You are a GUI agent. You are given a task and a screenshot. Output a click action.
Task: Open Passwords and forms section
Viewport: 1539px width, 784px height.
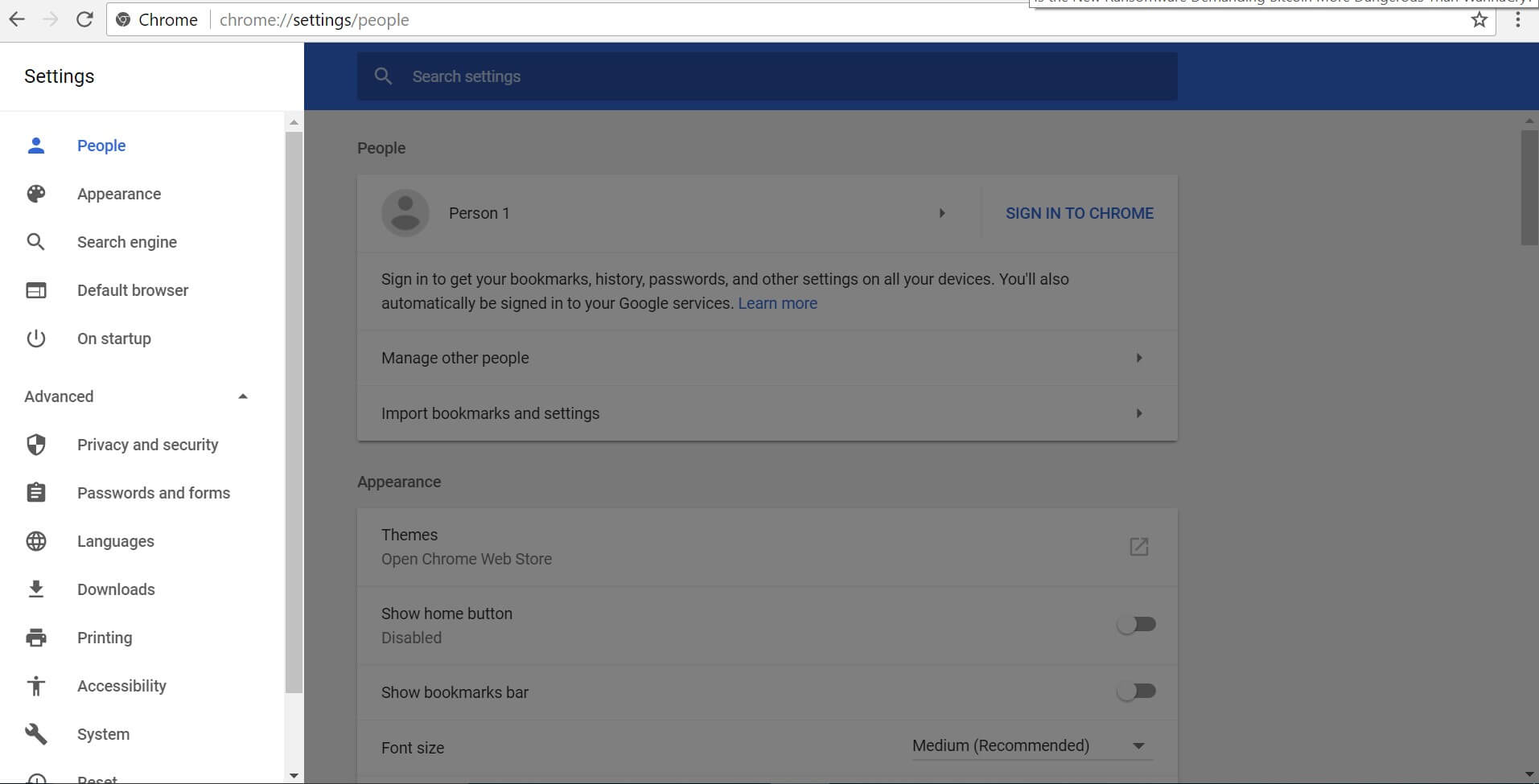(154, 493)
